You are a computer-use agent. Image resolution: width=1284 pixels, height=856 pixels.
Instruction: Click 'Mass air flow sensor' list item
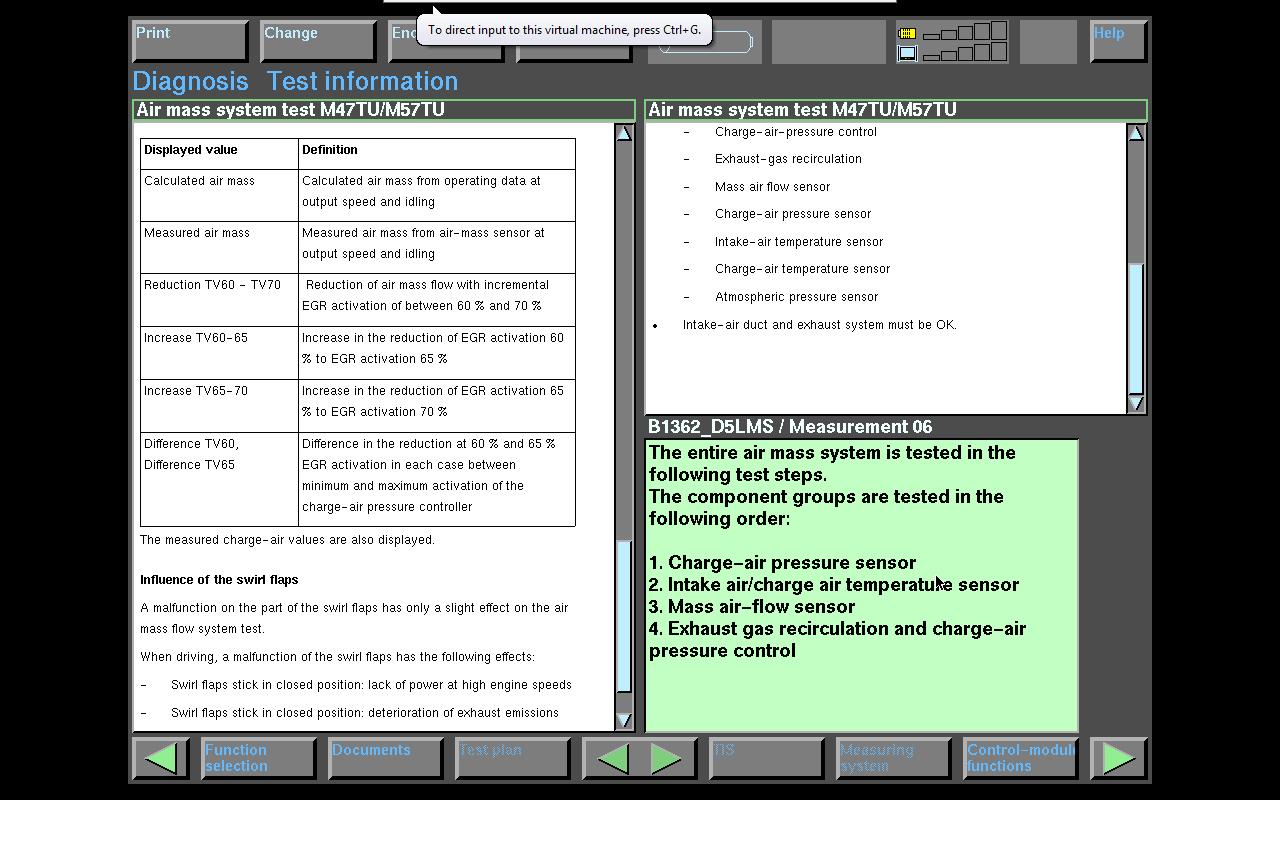coord(772,187)
